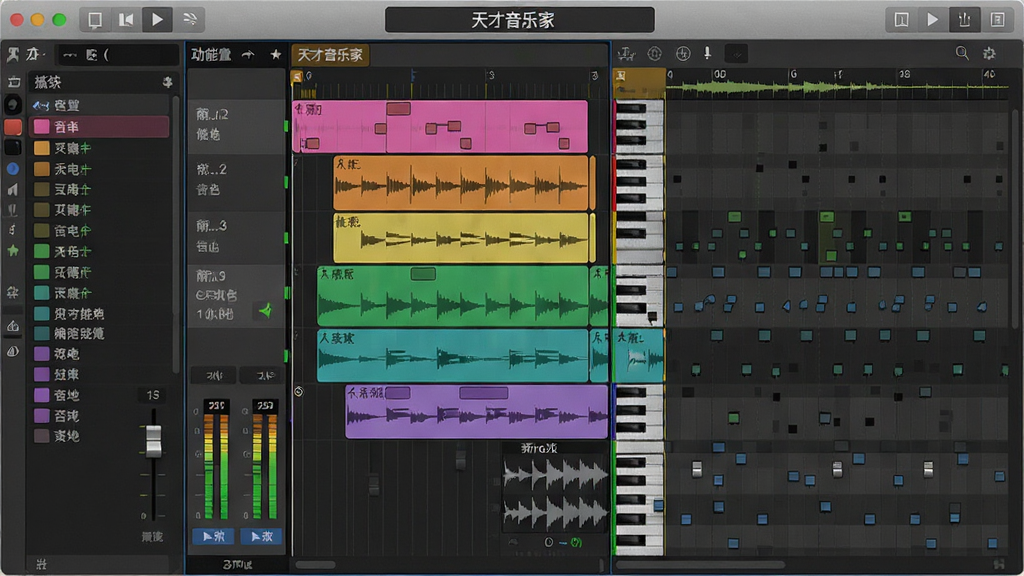Click the orange playhead marker on the arrangement ruler
The image size is (1024, 576).
click(x=296, y=77)
